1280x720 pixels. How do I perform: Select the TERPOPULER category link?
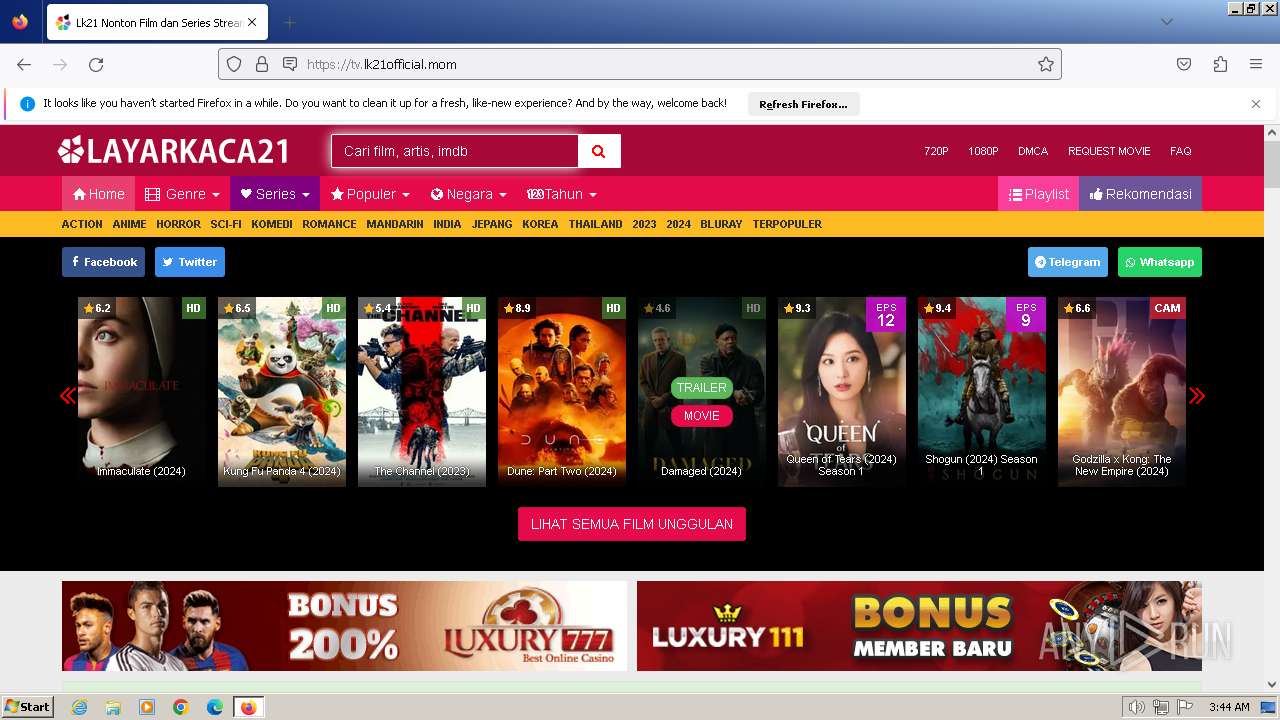pos(787,224)
